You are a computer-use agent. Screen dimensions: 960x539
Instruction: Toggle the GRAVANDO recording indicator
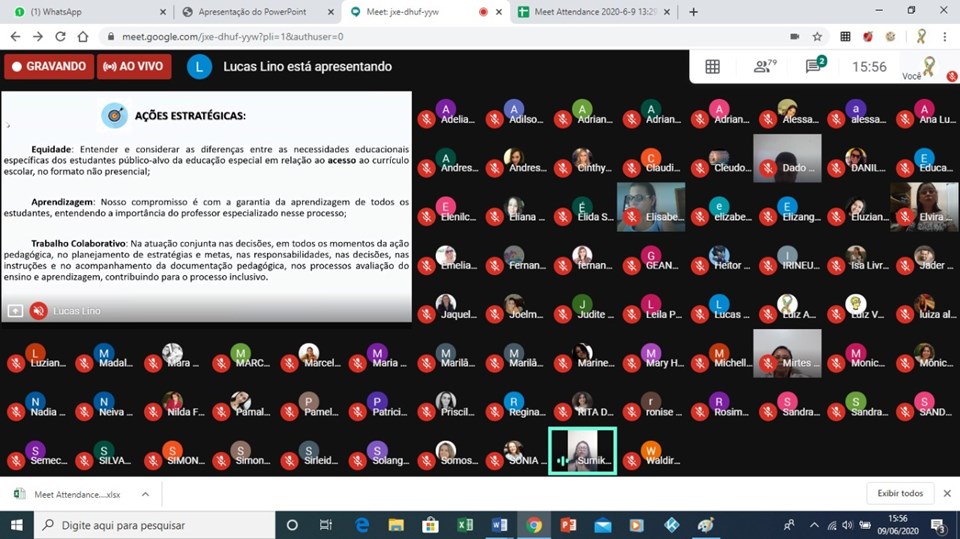click(47, 67)
